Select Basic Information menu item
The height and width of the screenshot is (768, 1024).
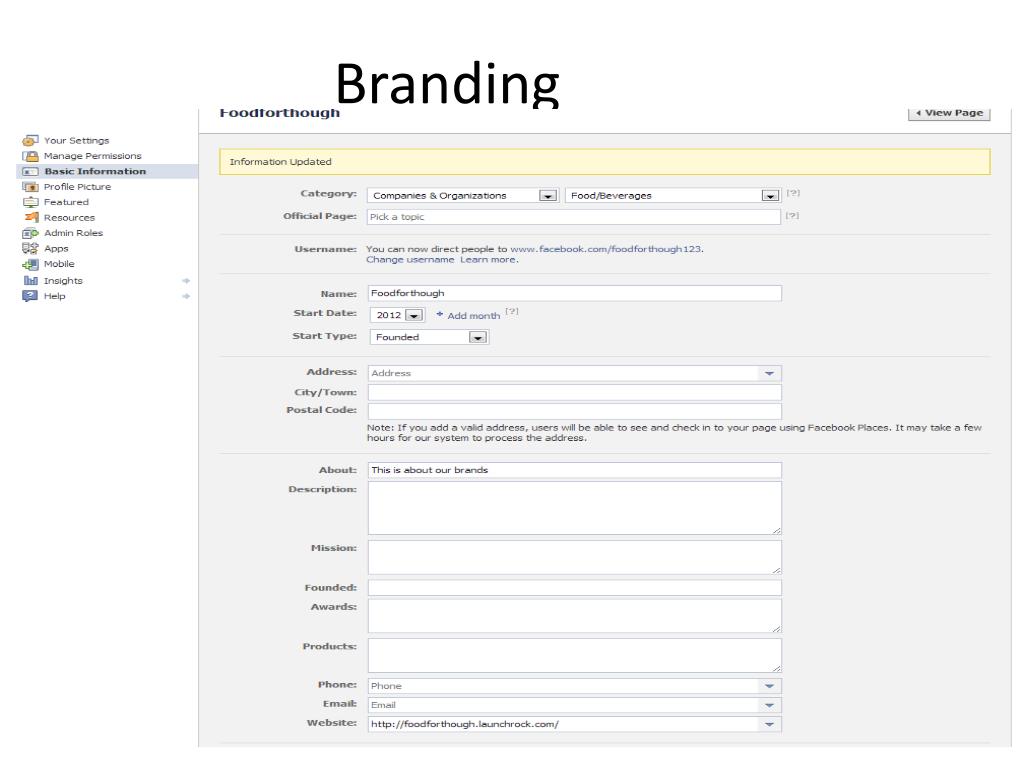(95, 171)
